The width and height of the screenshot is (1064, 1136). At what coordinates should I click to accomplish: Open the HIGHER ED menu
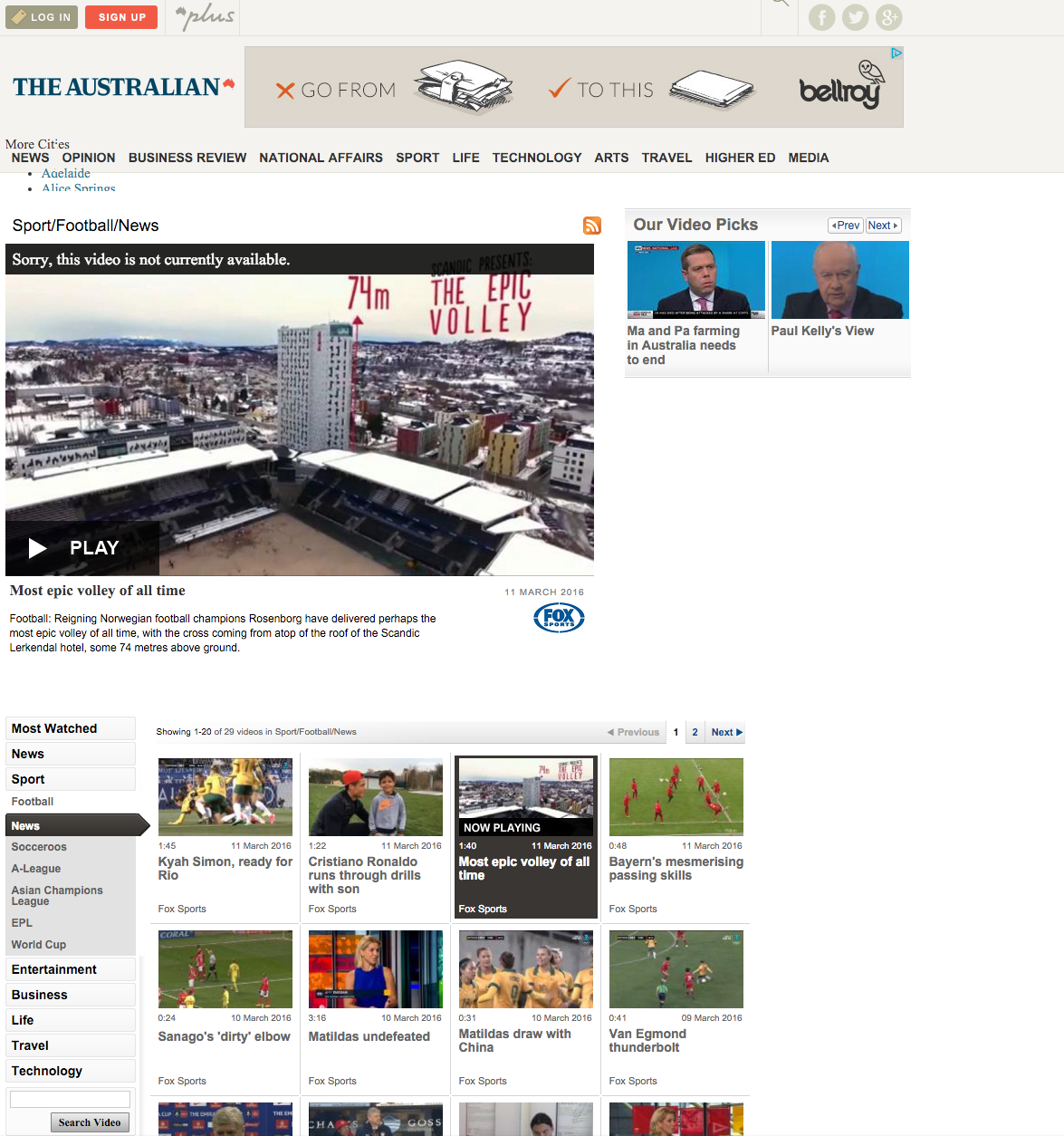pyautogui.click(x=740, y=158)
